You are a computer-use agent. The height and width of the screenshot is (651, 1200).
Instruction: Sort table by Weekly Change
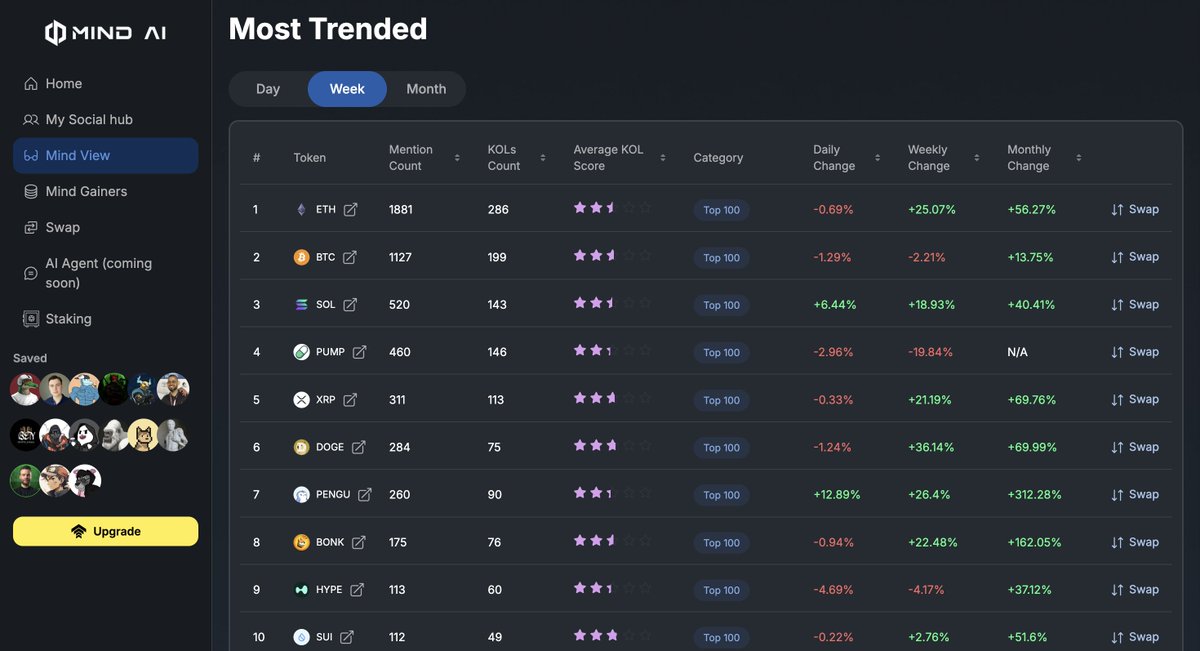[977, 158]
